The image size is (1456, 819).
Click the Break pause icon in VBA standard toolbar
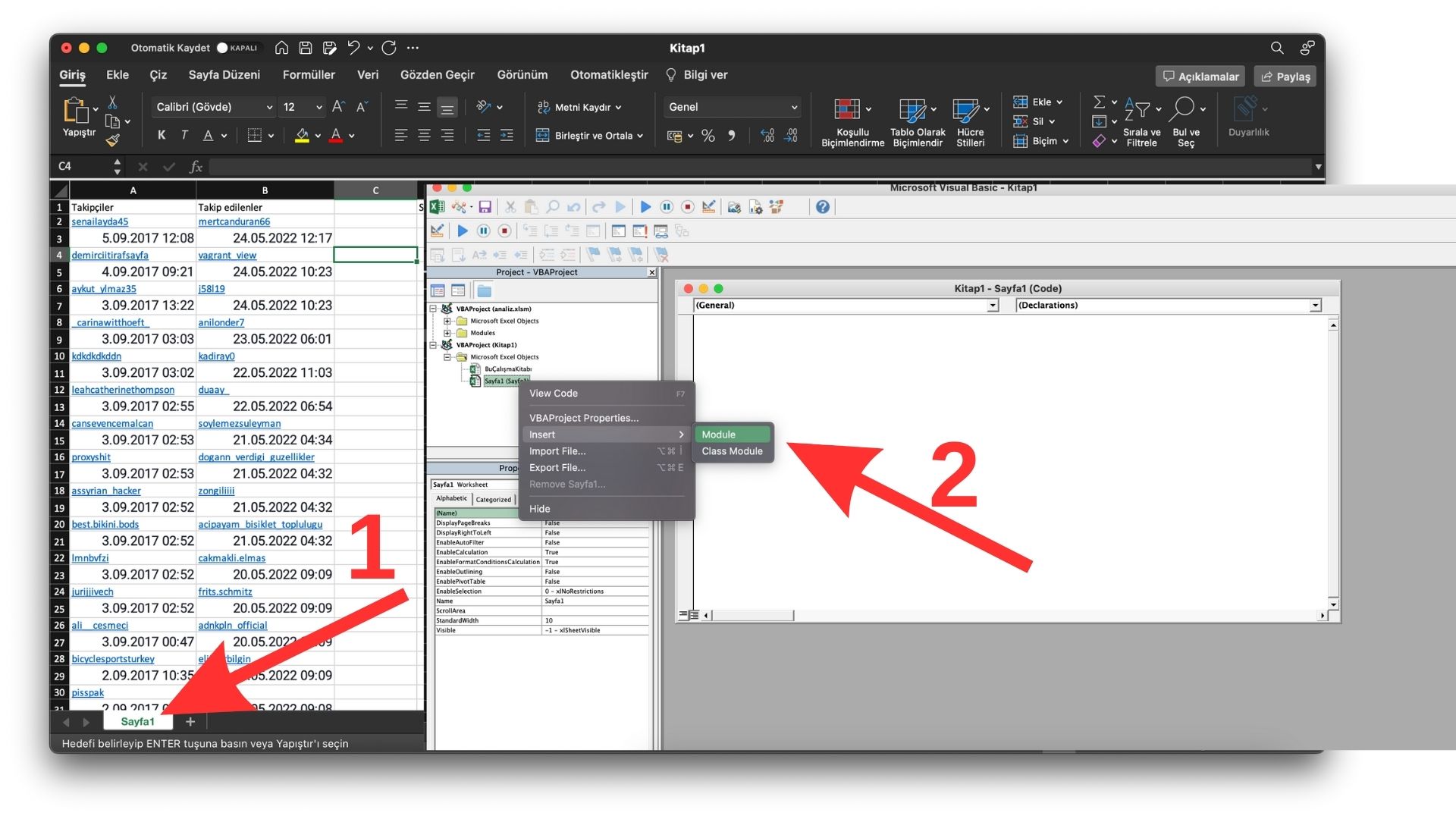667,207
